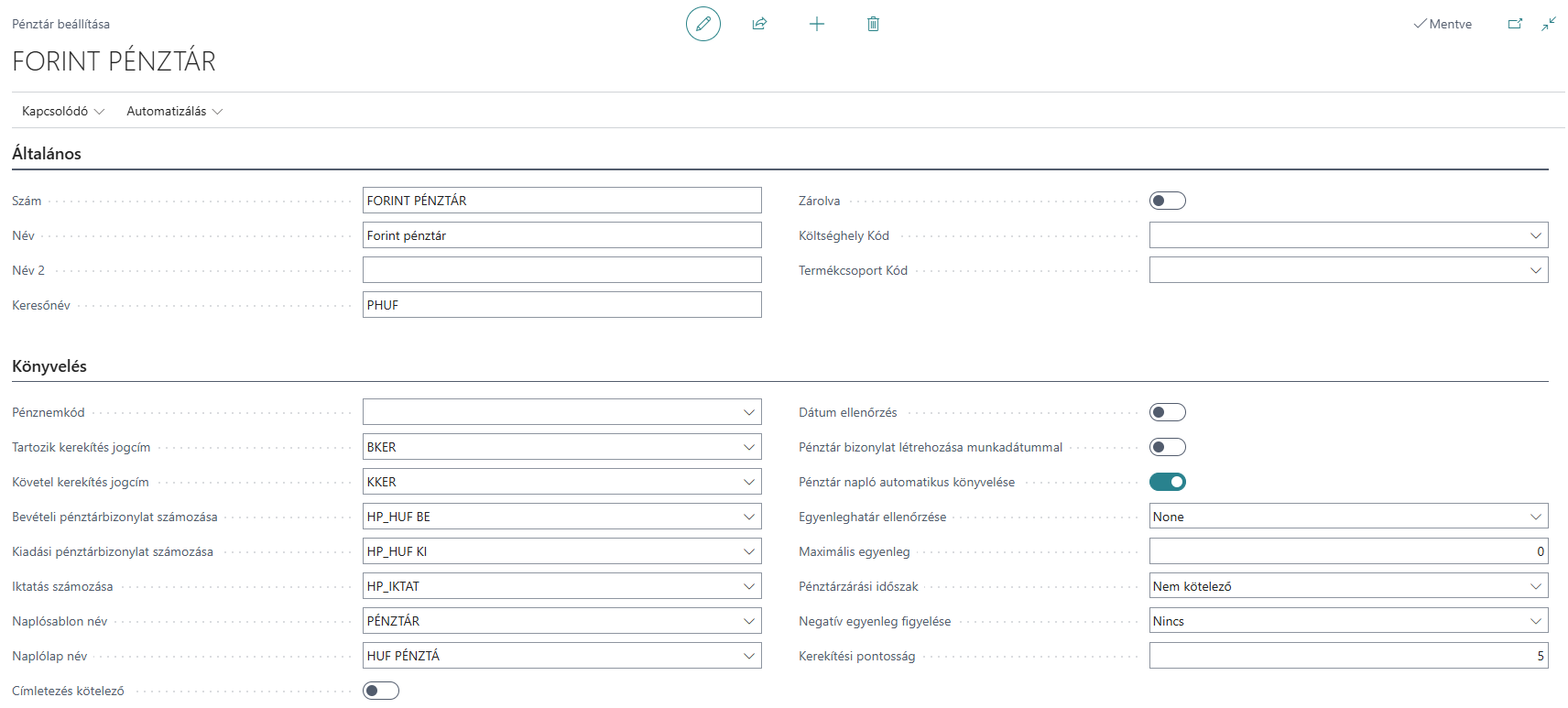The width and height of the screenshot is (1568, 708).
Task: Toggle the Zárolva switch
Action: (x=1168, y=201)
